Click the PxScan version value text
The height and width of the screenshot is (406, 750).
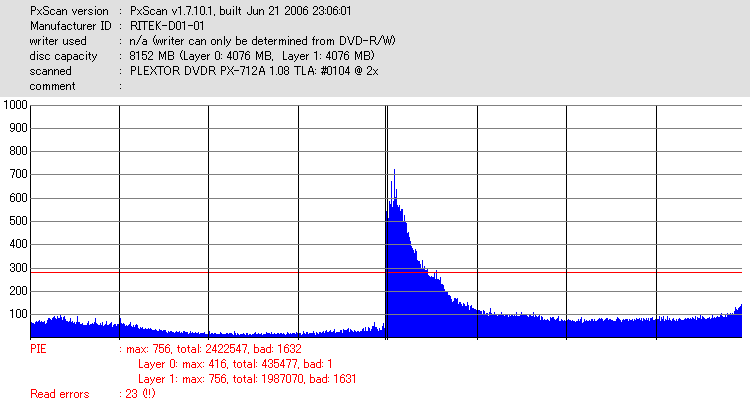click(241, 11)
